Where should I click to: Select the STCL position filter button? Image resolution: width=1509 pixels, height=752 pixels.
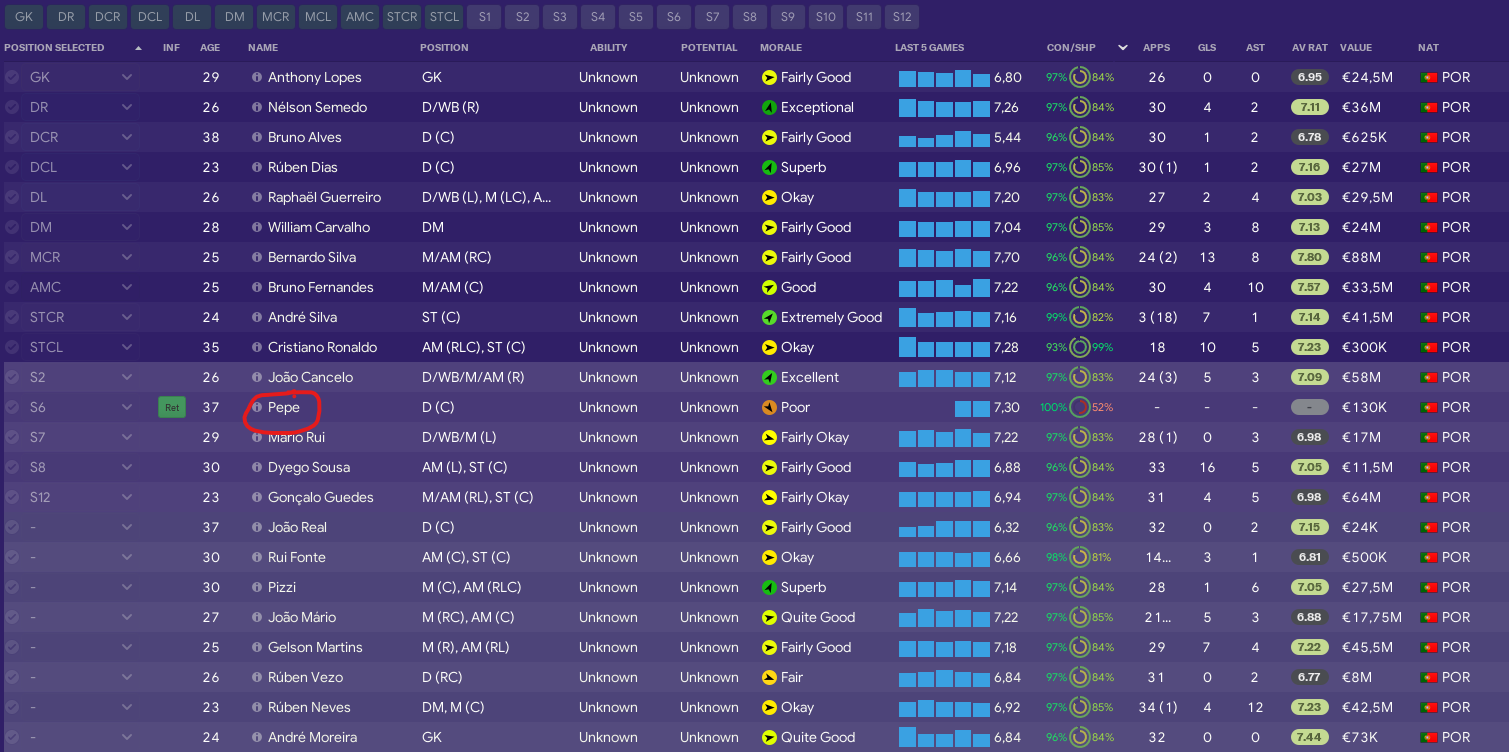[444, 16]
